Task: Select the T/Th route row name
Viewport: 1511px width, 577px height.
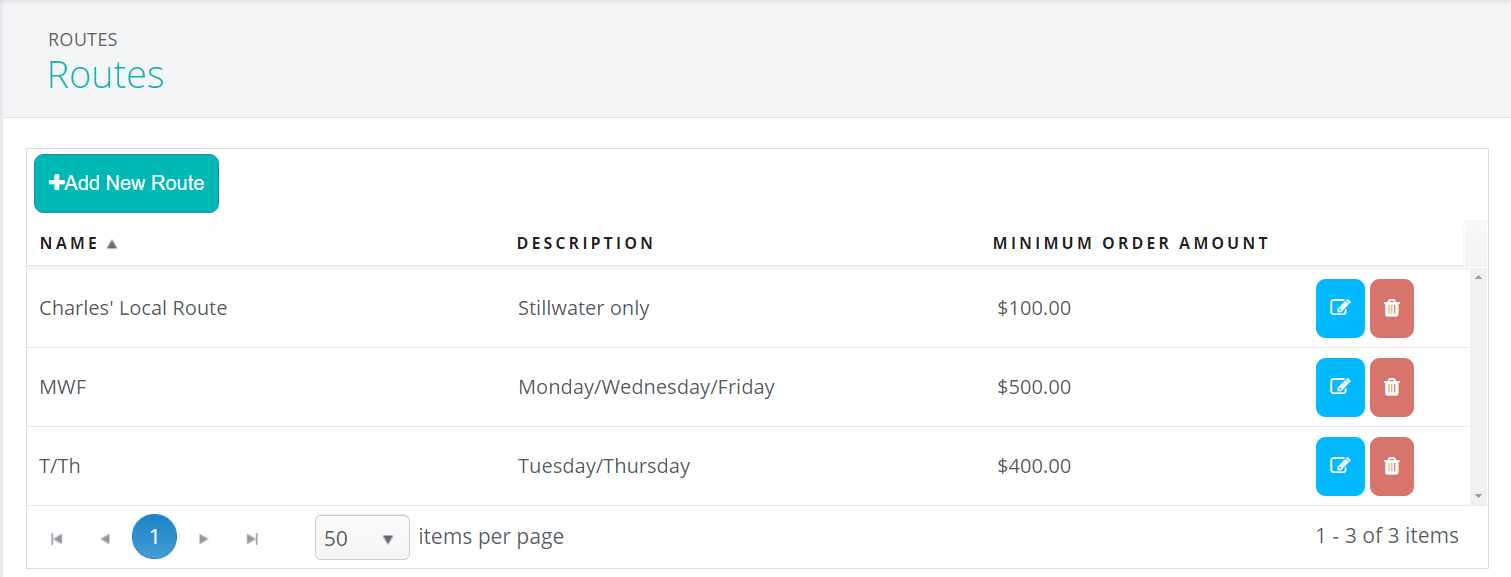Action: [60, 466]
